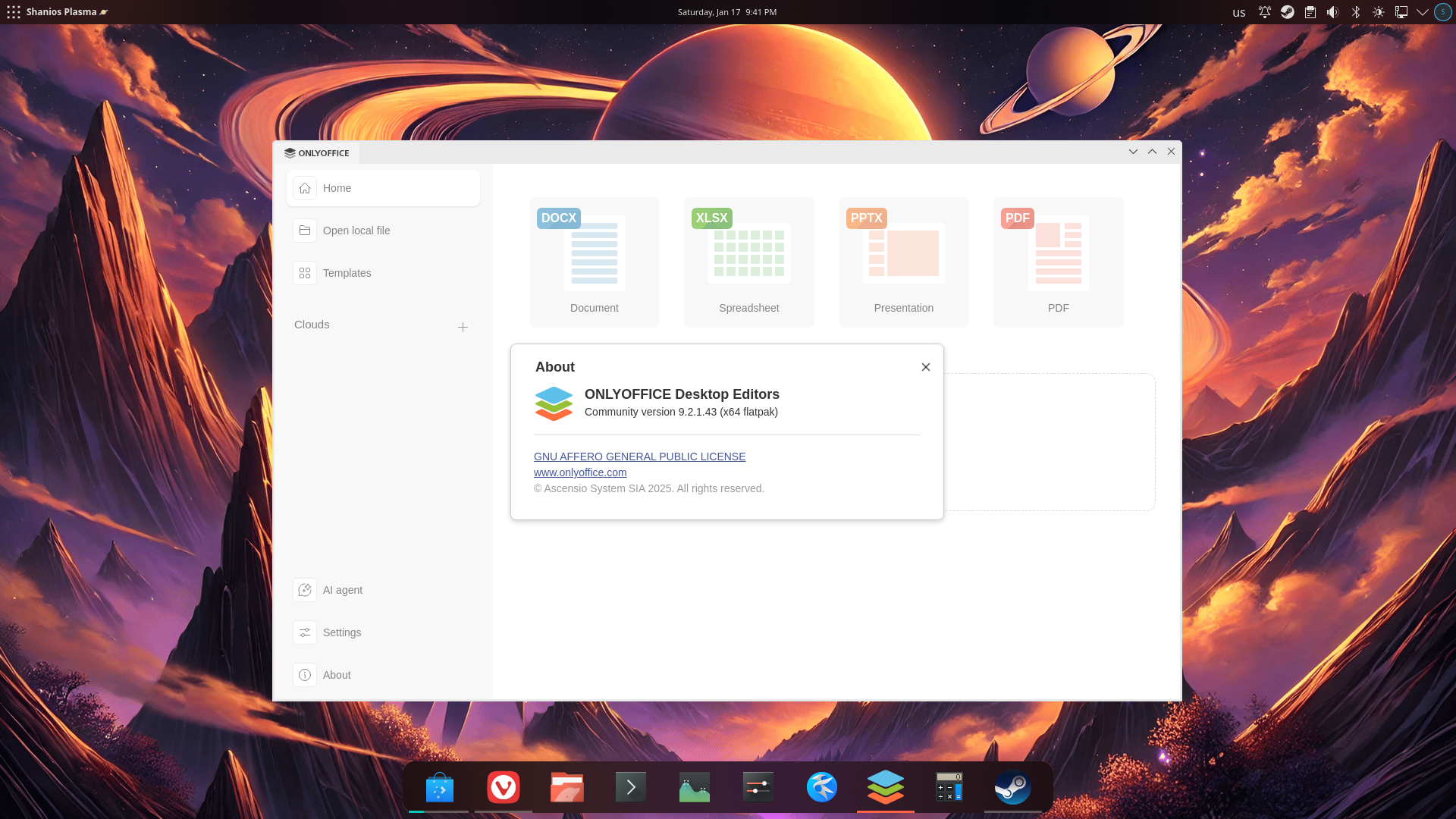Launch Steam from the dock

[1012, 787]
